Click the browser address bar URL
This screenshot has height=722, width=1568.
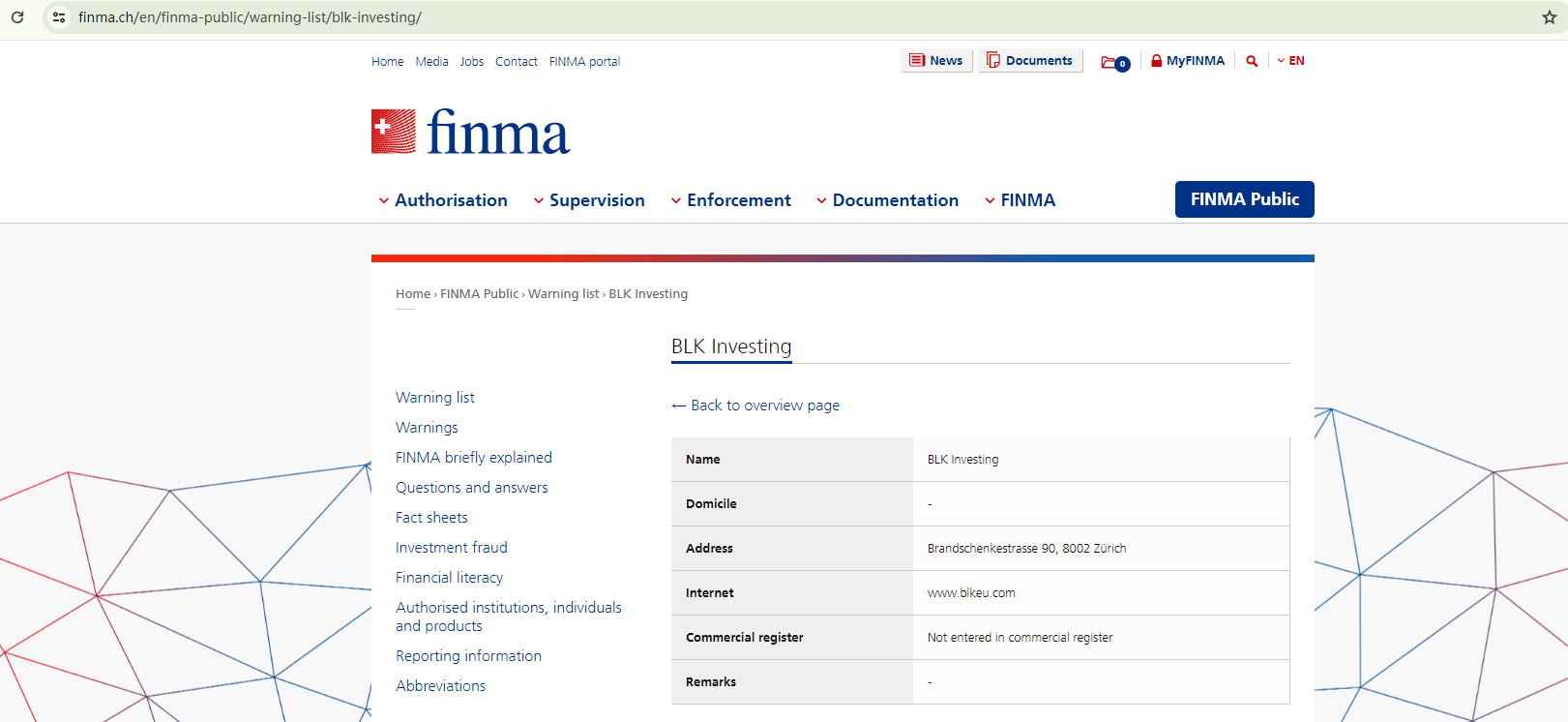point(250,17)
